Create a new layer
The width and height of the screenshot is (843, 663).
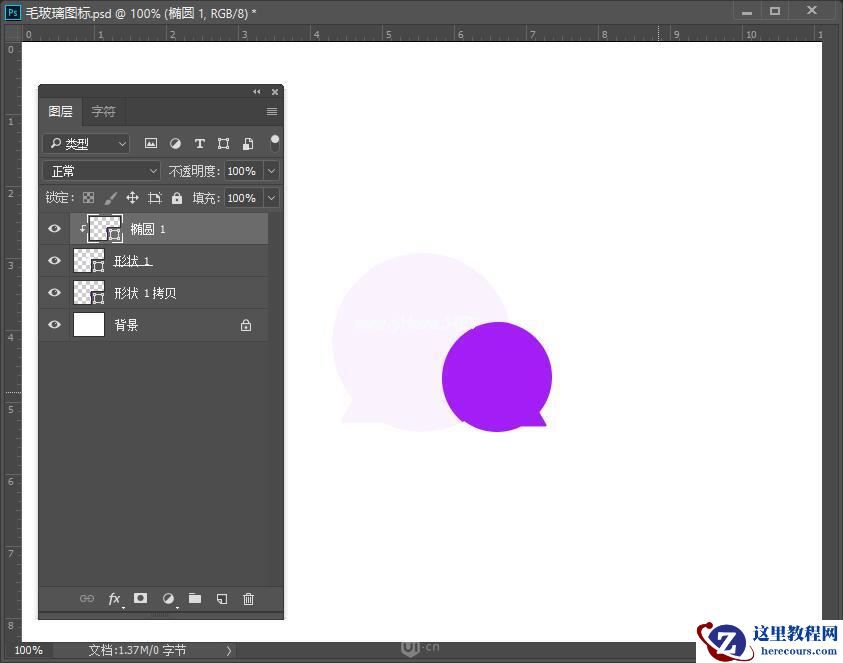221,599
